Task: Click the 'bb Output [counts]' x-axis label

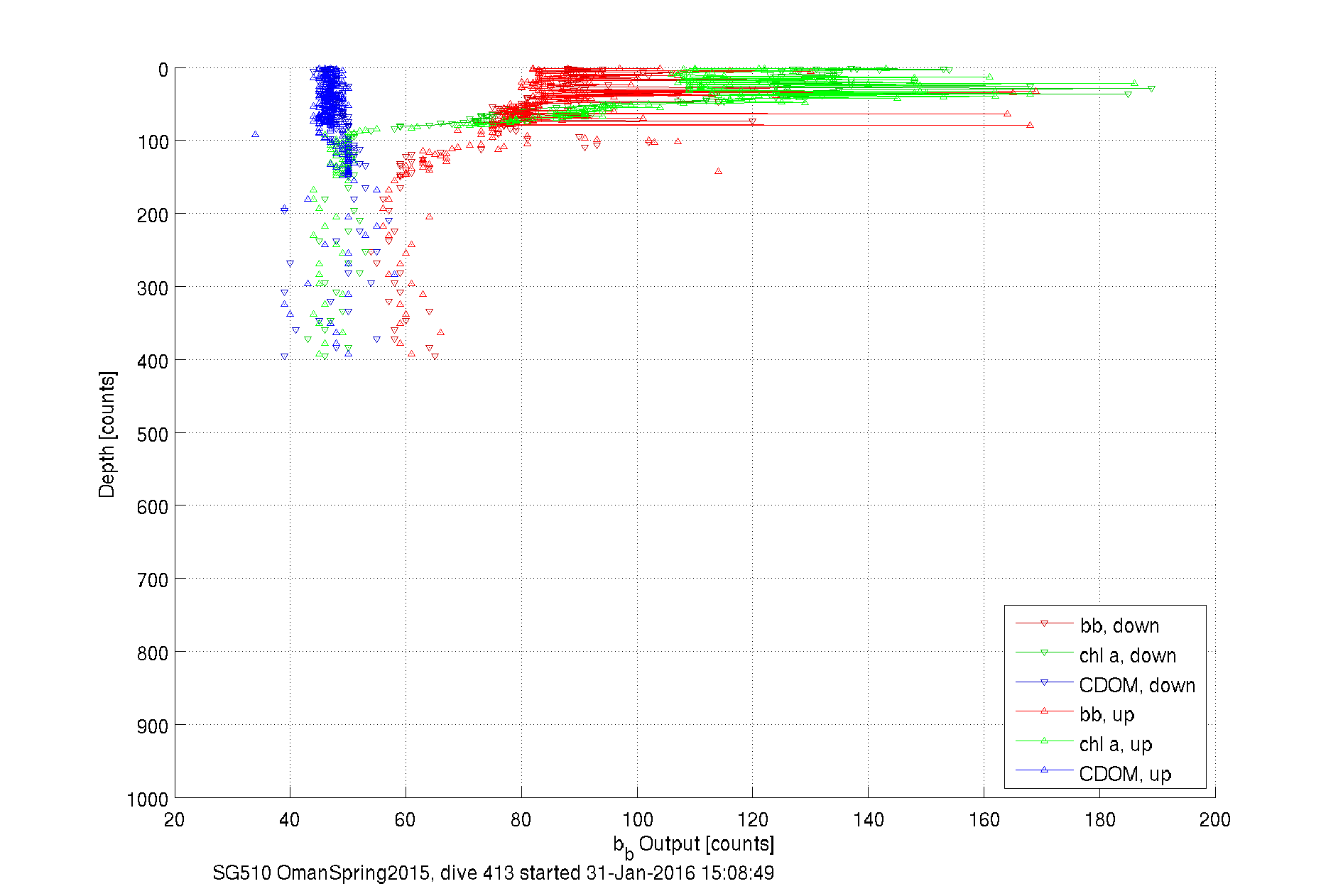Action: pos(694,846)
